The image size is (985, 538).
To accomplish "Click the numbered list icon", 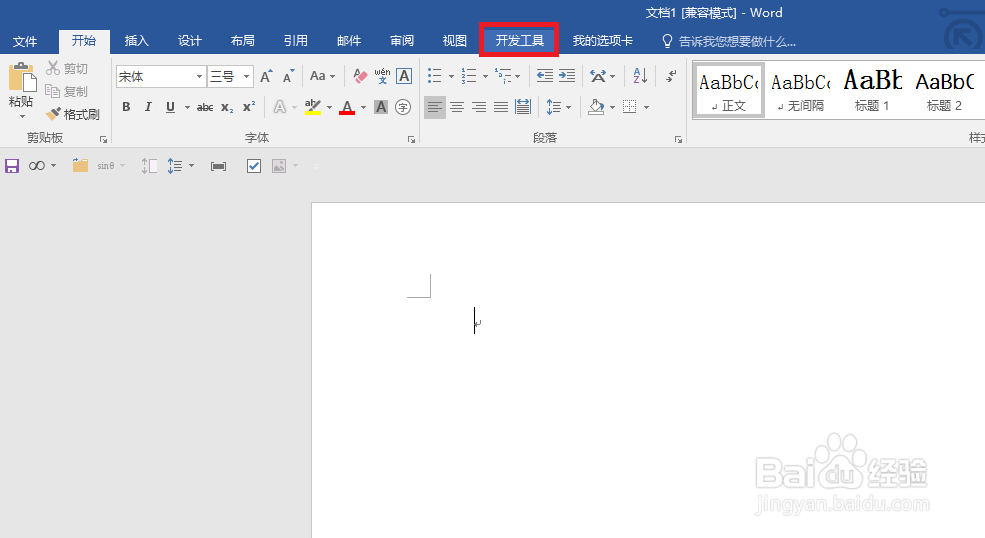I will click(469, 76).
